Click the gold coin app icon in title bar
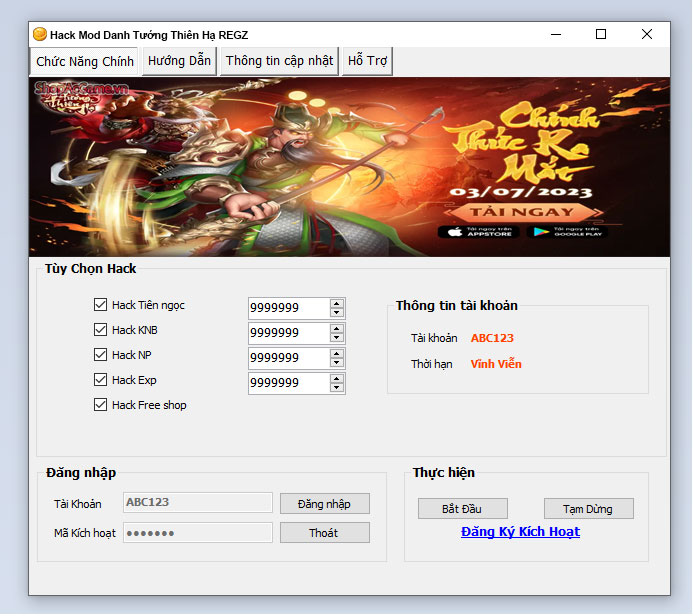 40,34
